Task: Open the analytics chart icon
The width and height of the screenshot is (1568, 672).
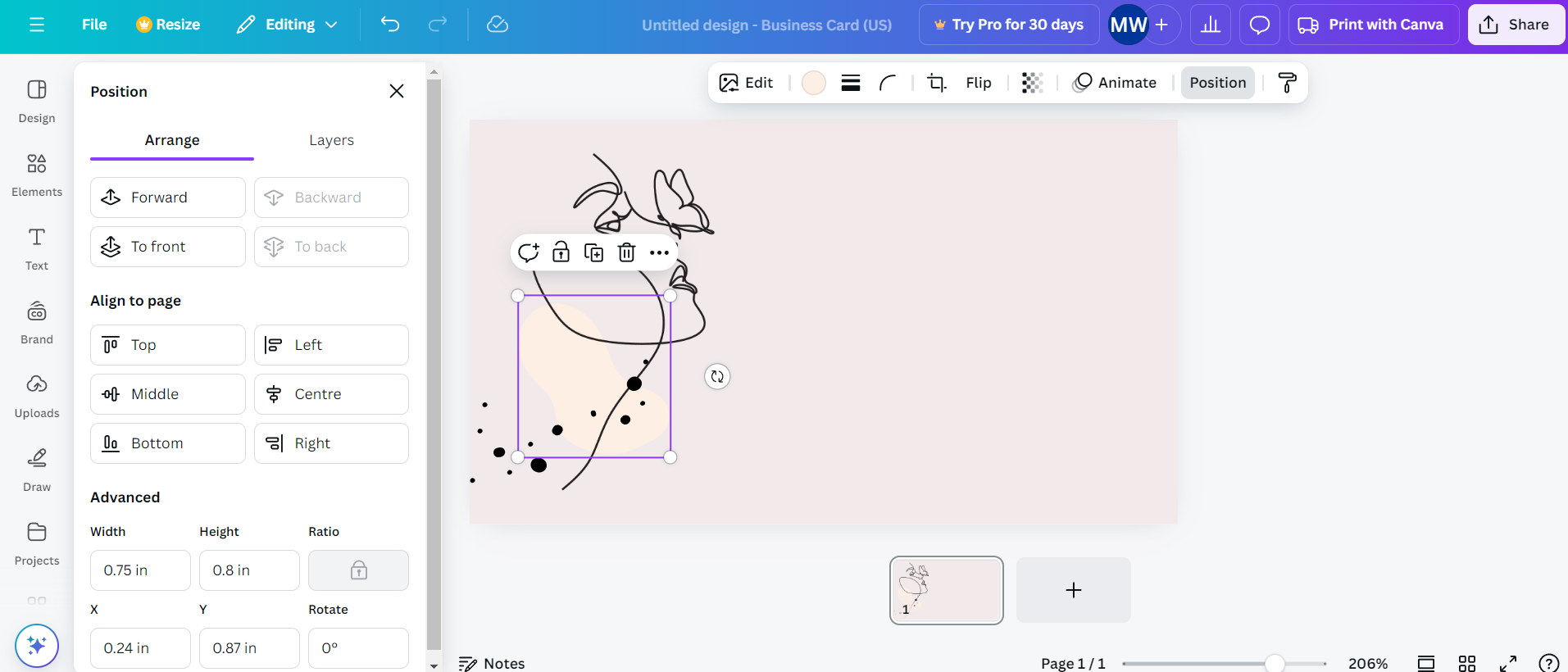Action: 1211,25
